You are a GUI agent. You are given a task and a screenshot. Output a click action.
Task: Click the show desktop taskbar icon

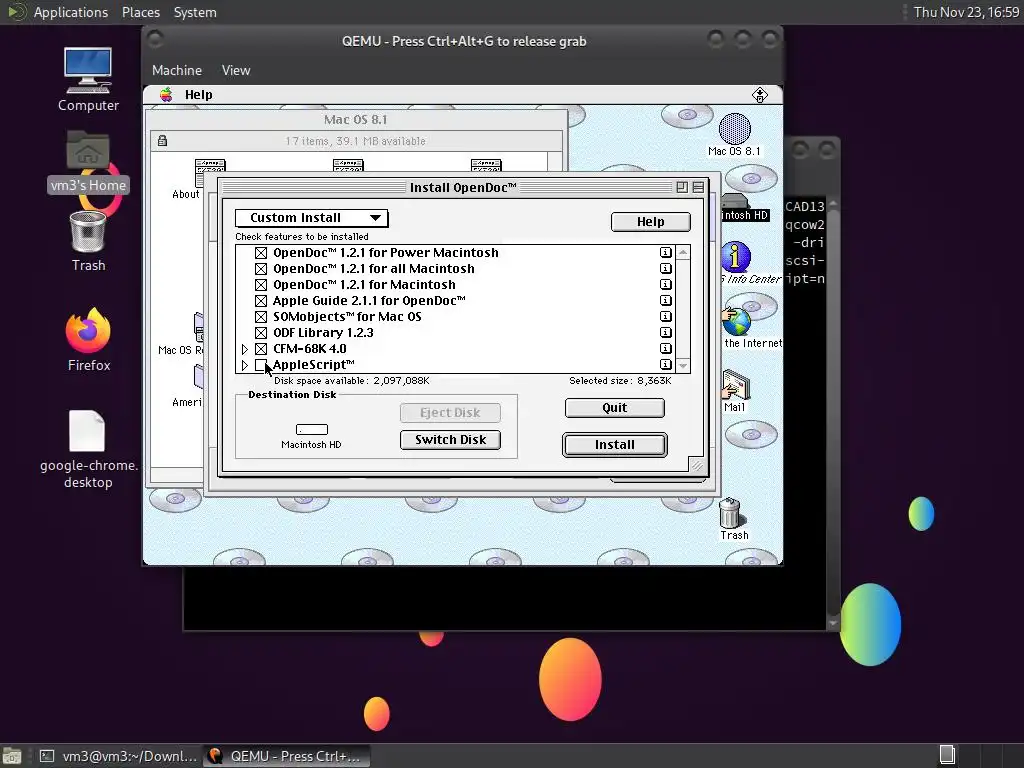(12, 756)
